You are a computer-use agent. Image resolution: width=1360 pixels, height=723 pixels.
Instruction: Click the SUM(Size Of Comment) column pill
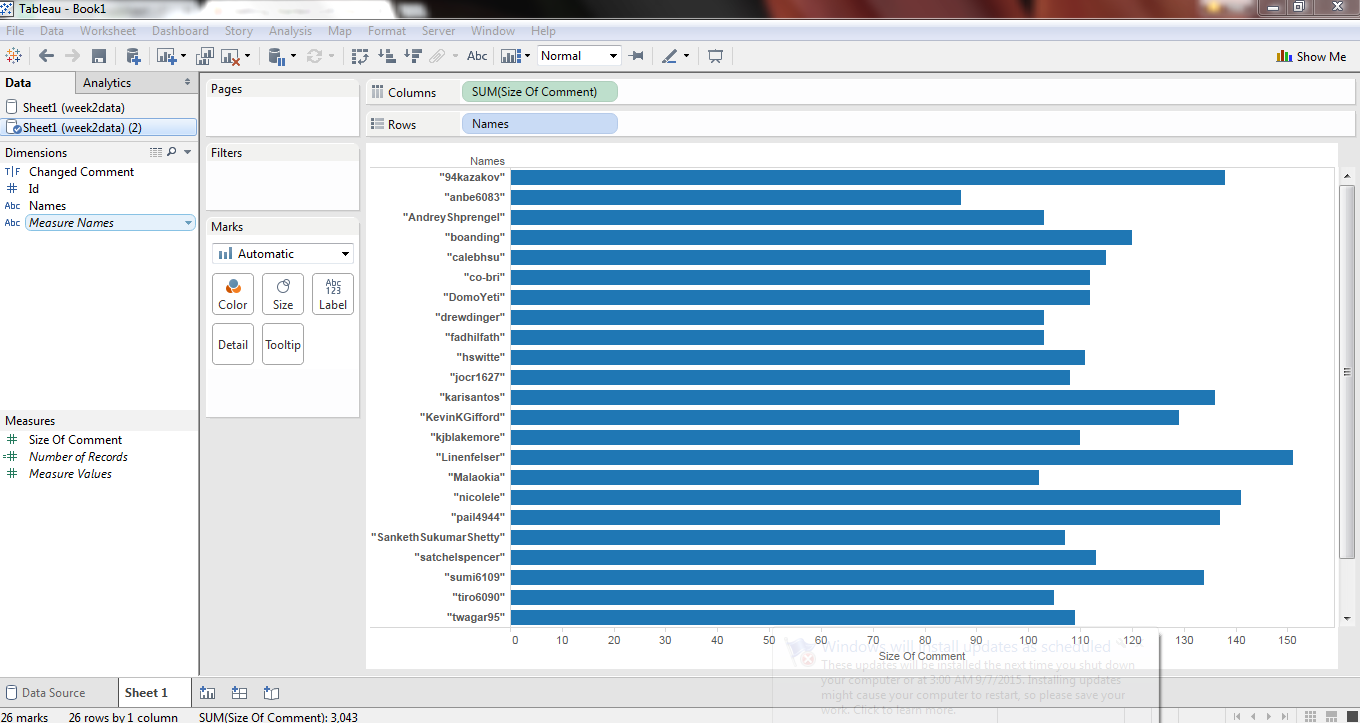539,92
